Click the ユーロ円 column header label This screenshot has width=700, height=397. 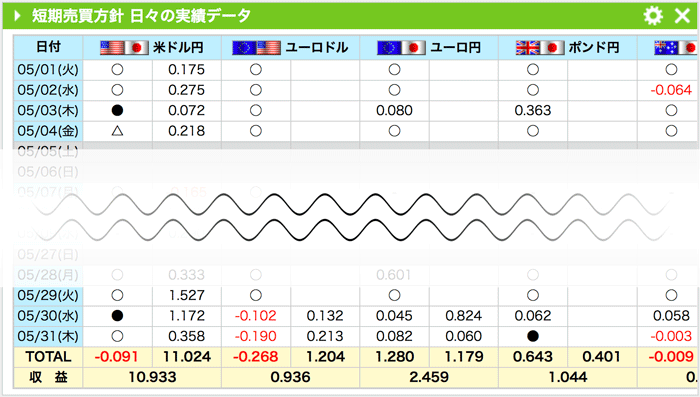pos(456,47)
